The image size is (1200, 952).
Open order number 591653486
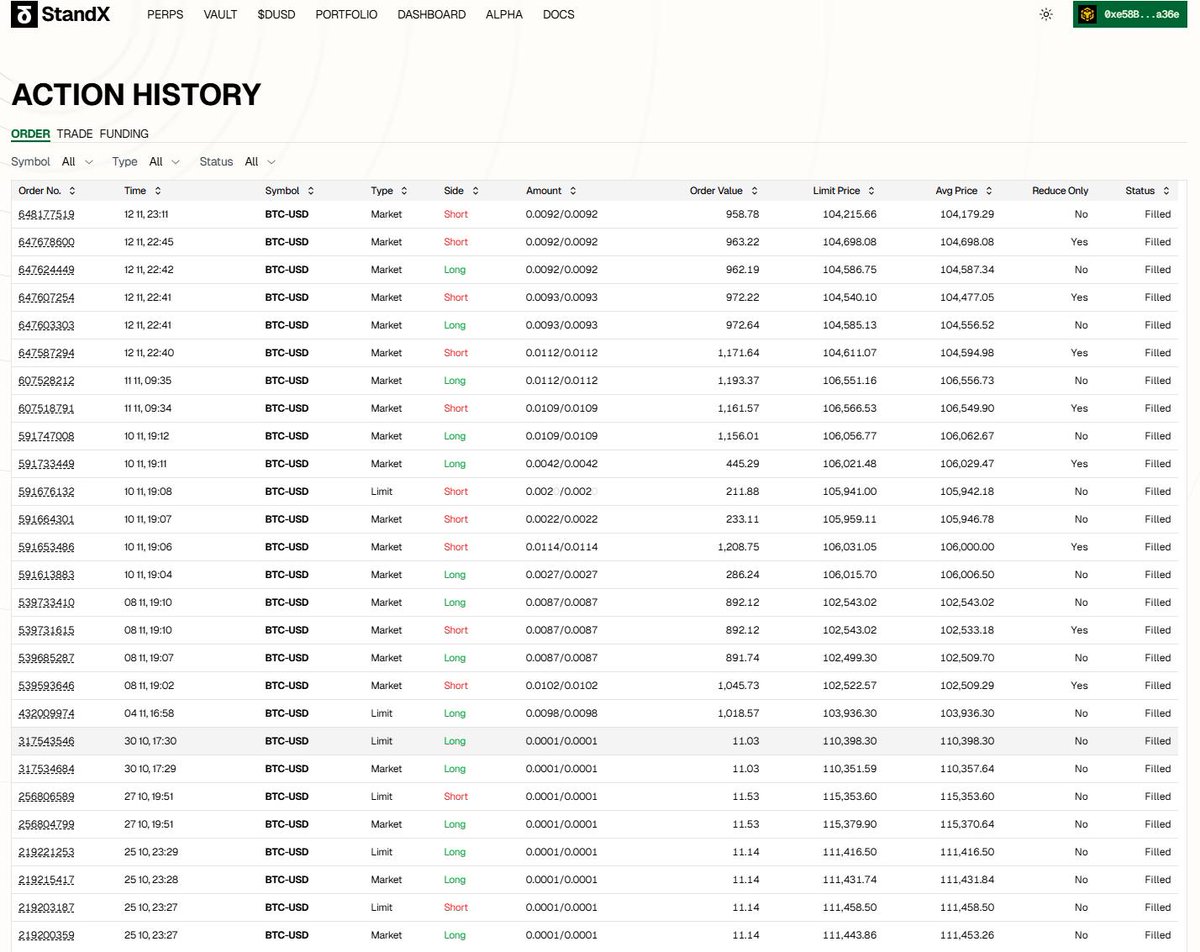click(47, 547)
